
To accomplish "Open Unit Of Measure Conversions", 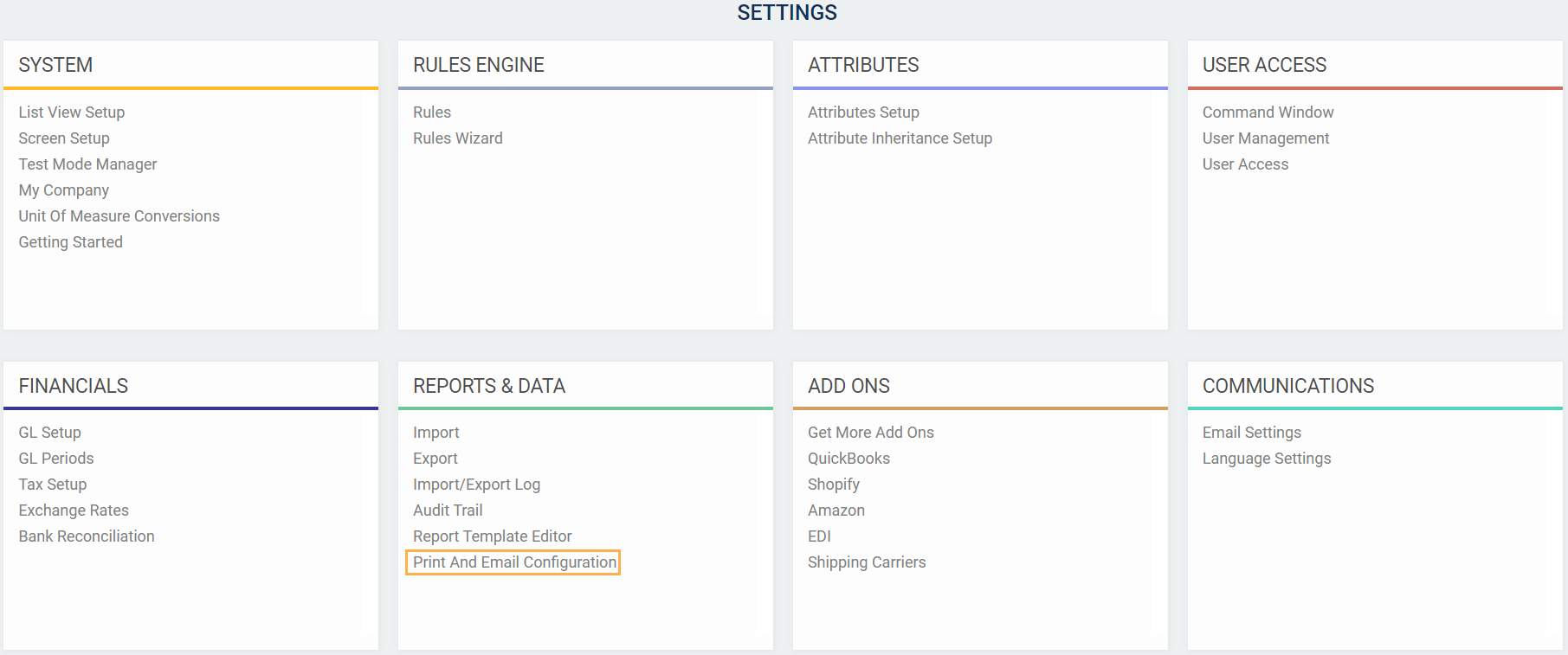I will [119, 216].
